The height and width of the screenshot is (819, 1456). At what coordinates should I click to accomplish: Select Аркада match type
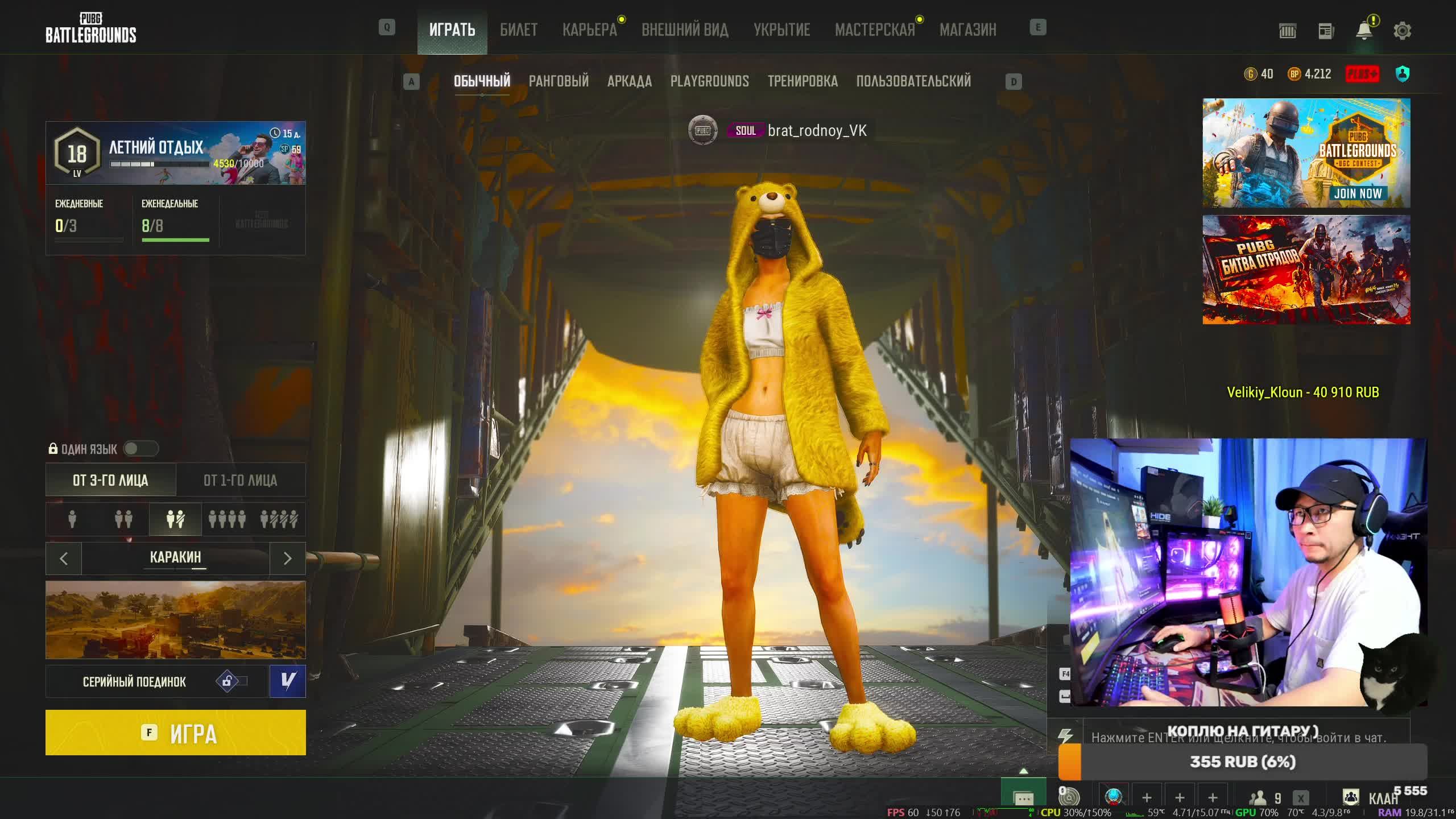[x=630, y=81]
